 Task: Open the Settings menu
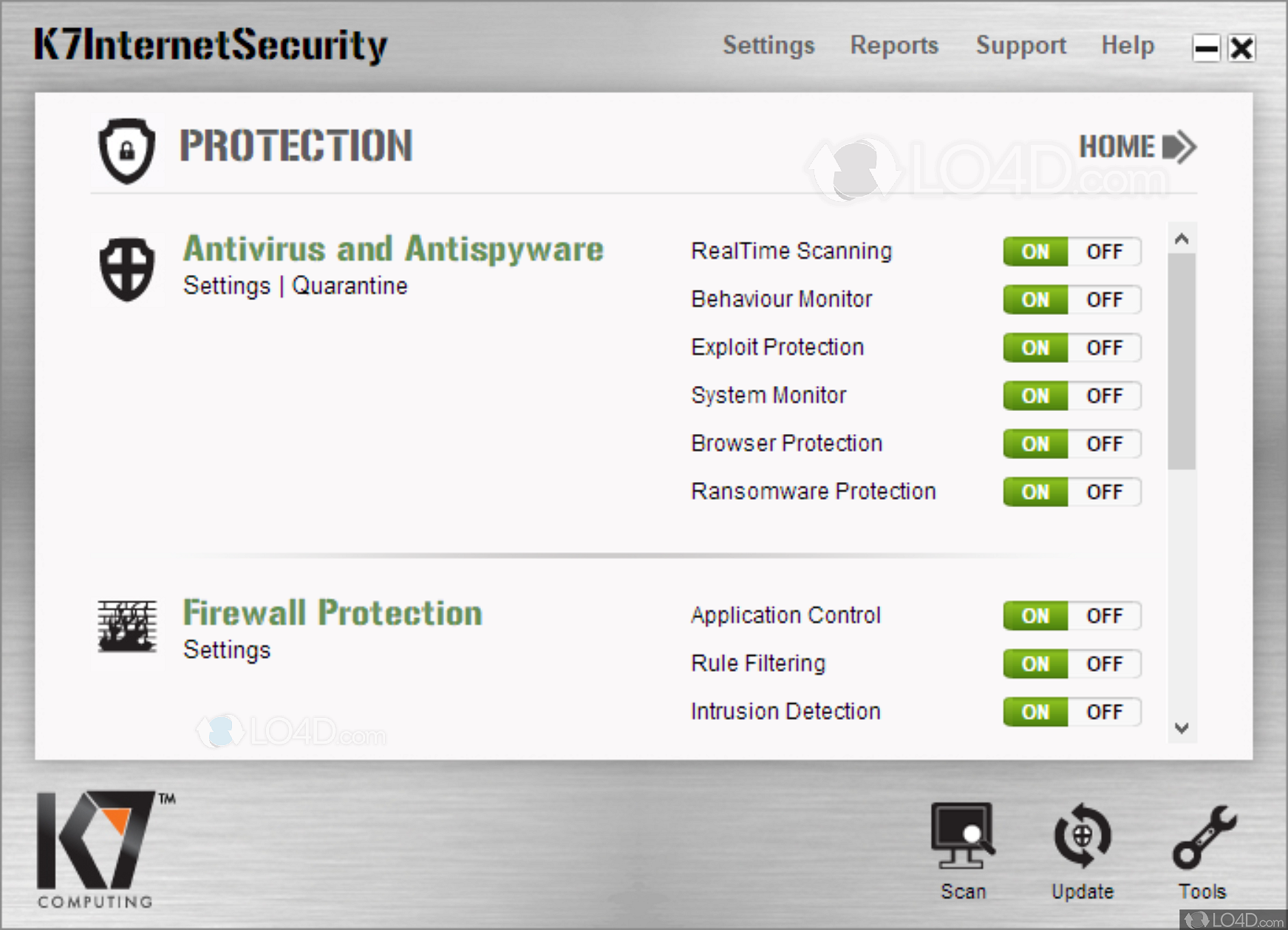(x=769, y=46)
